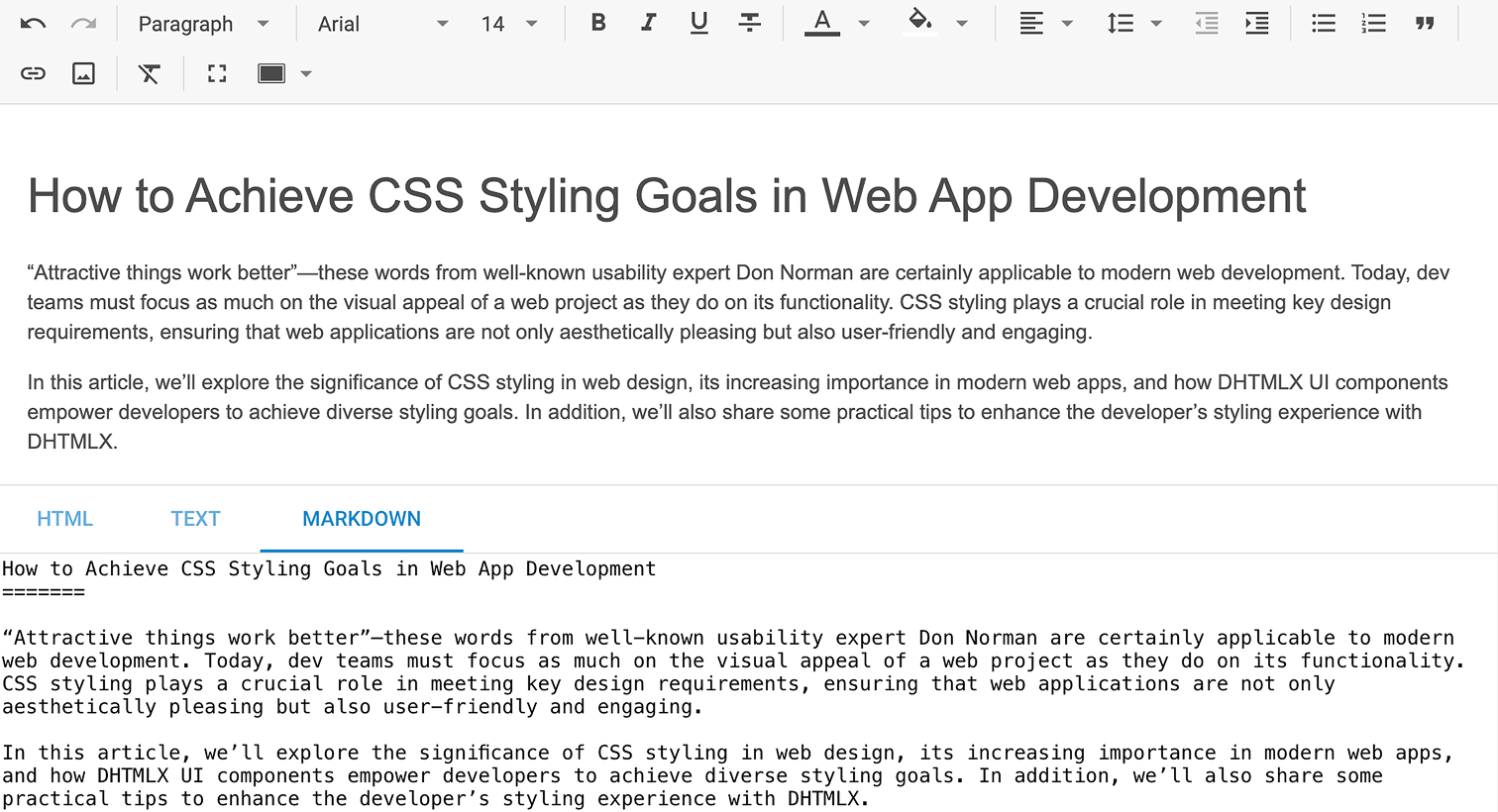
Task: Click the markdown title line in output
Action: (x=329, y=568)
